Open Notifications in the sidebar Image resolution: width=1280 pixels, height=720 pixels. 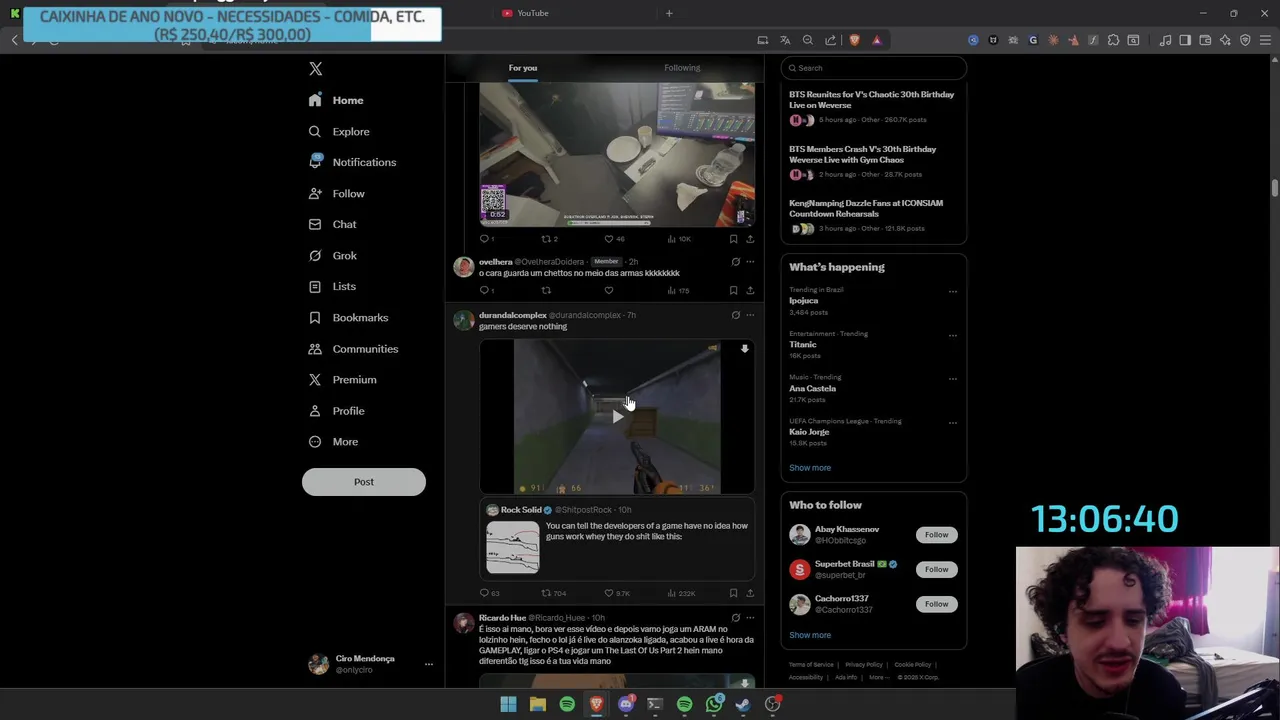(x=352, y=162)
